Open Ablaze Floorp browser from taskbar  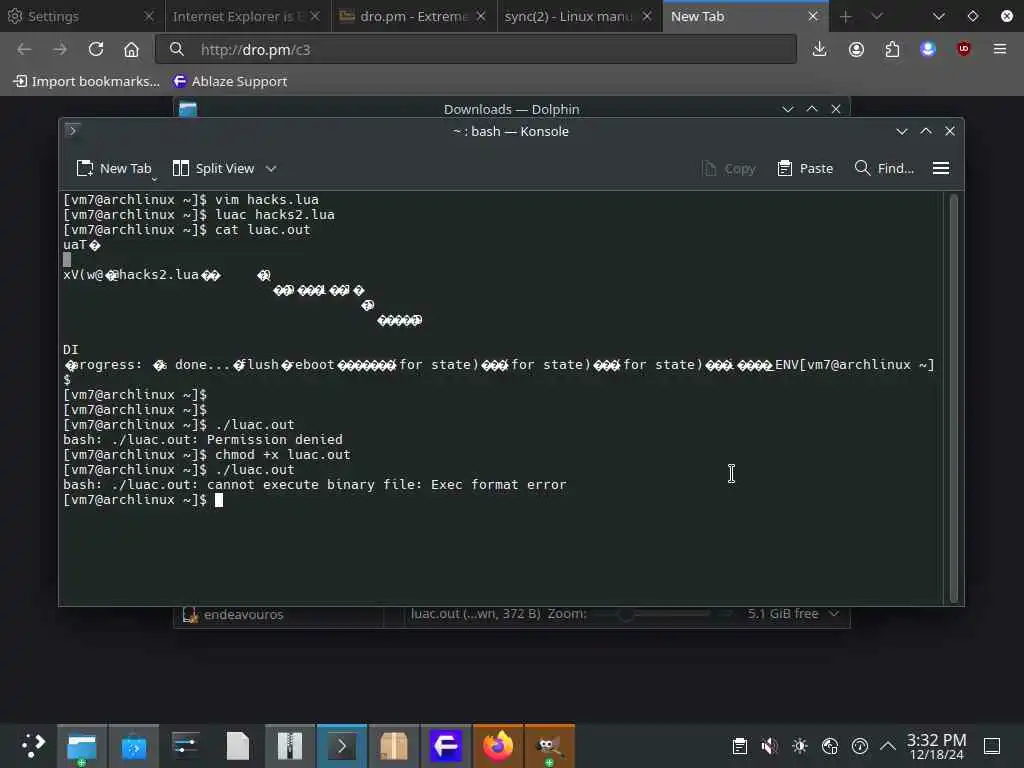click(445, 746)
